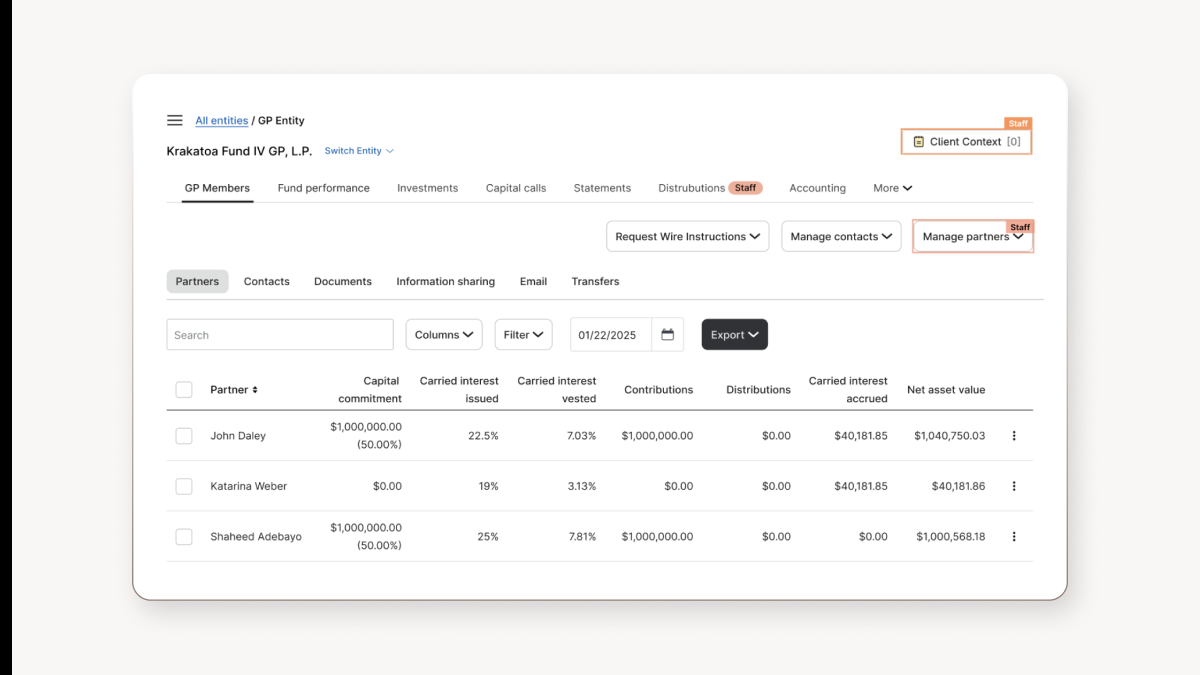Open the actions menu for Shaheed Adebayo
Screen dimensions: 1200x675
[1014, 536]
